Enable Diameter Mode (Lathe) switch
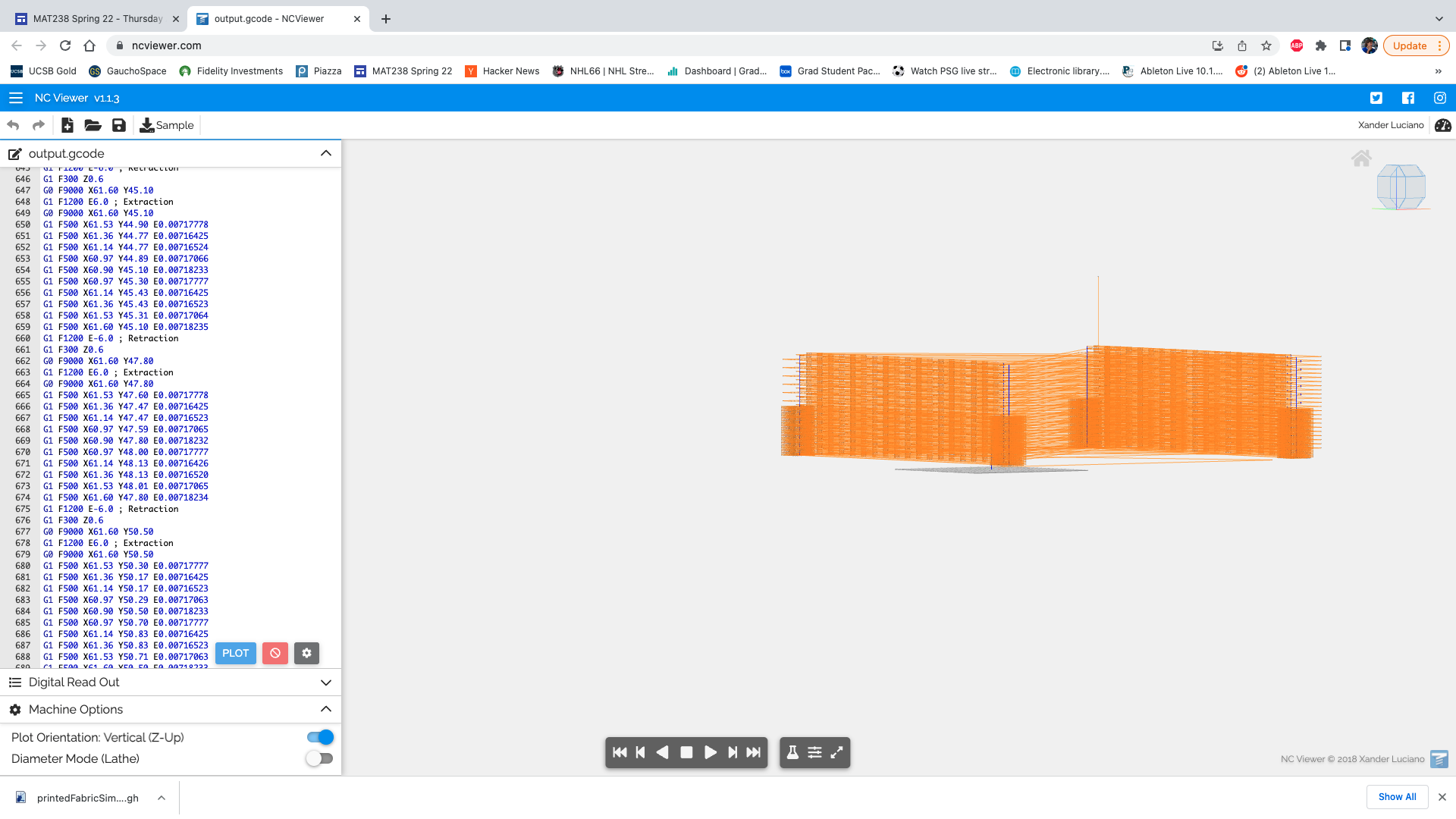The width and height of the screenshot is (1456, 819). (320, 758)
